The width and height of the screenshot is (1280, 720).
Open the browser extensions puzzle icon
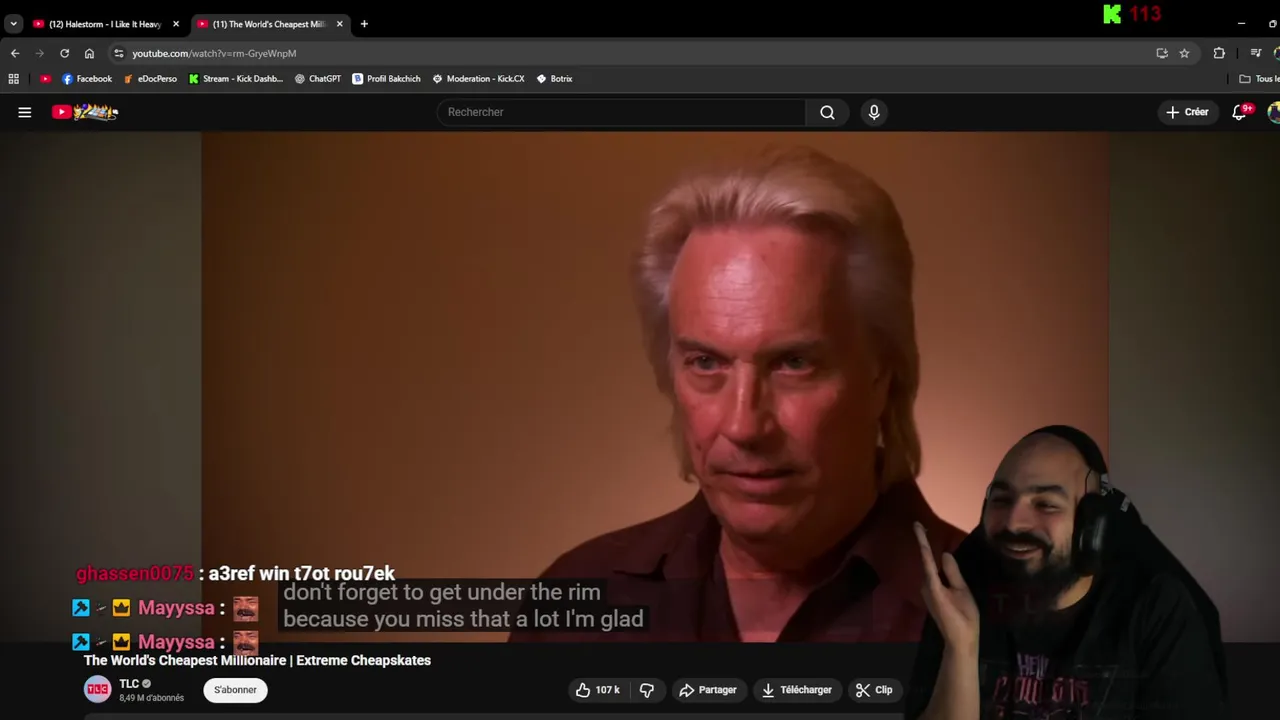tap(1219, 53)
